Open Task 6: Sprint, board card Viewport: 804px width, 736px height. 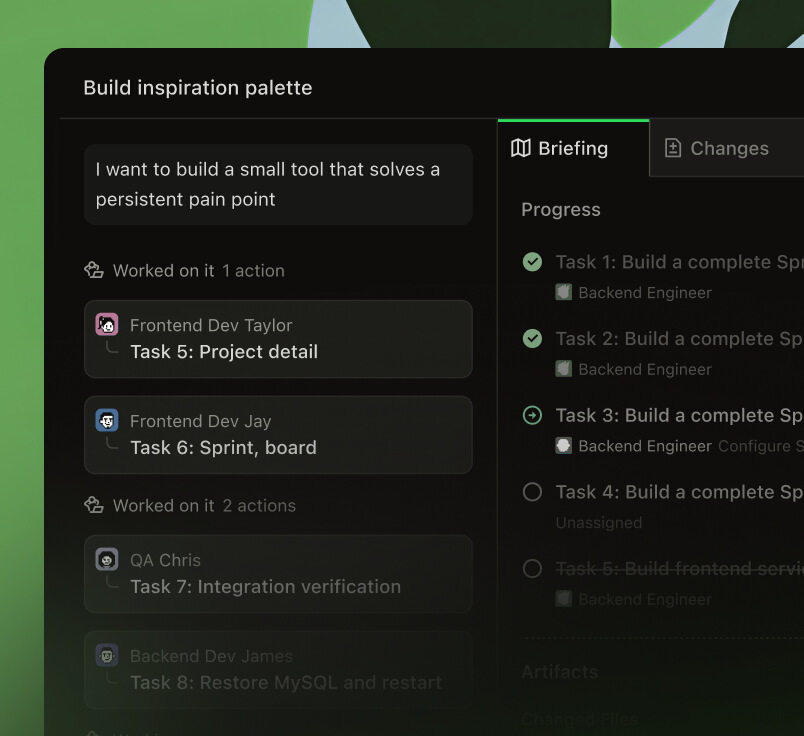(278, 435)
